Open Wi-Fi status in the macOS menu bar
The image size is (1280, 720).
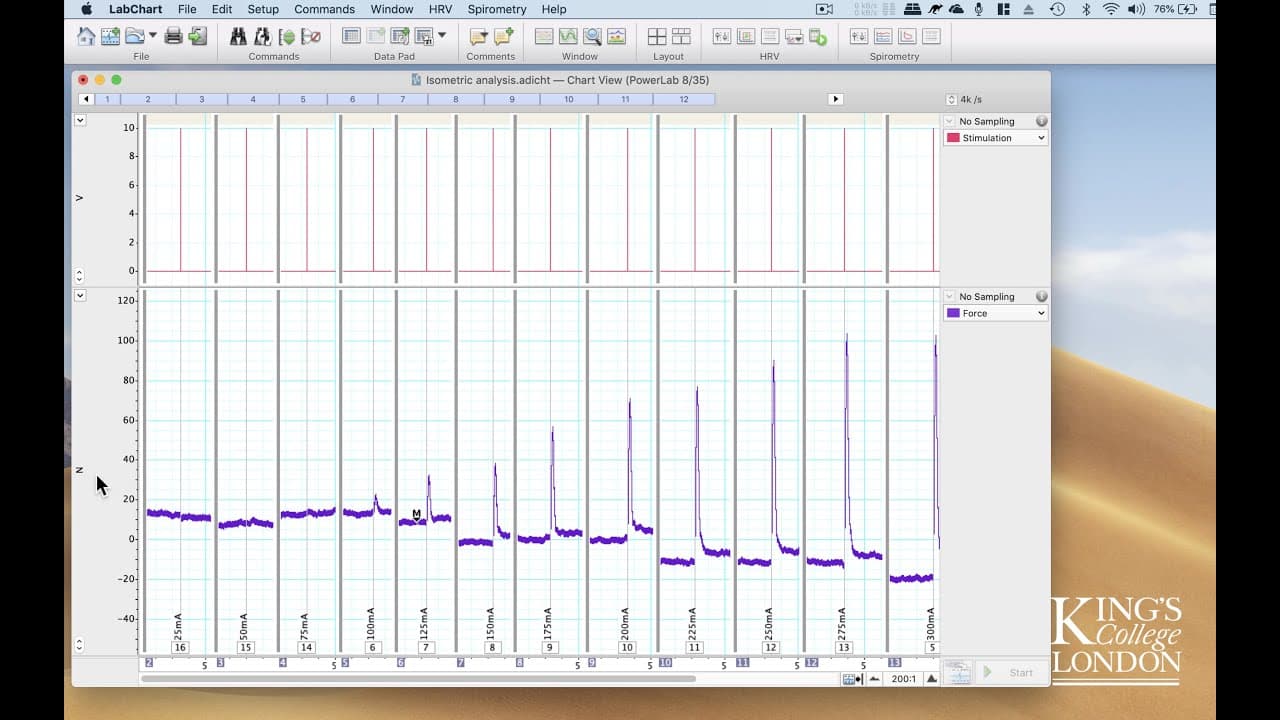coord(1111,9)
